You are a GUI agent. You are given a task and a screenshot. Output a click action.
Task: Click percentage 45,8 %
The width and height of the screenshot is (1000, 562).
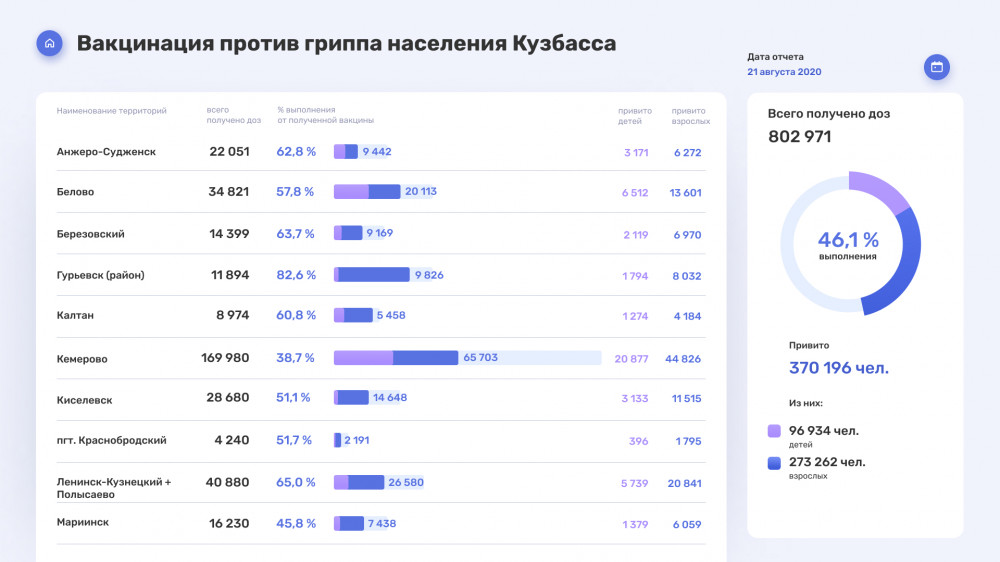[296, 523]
